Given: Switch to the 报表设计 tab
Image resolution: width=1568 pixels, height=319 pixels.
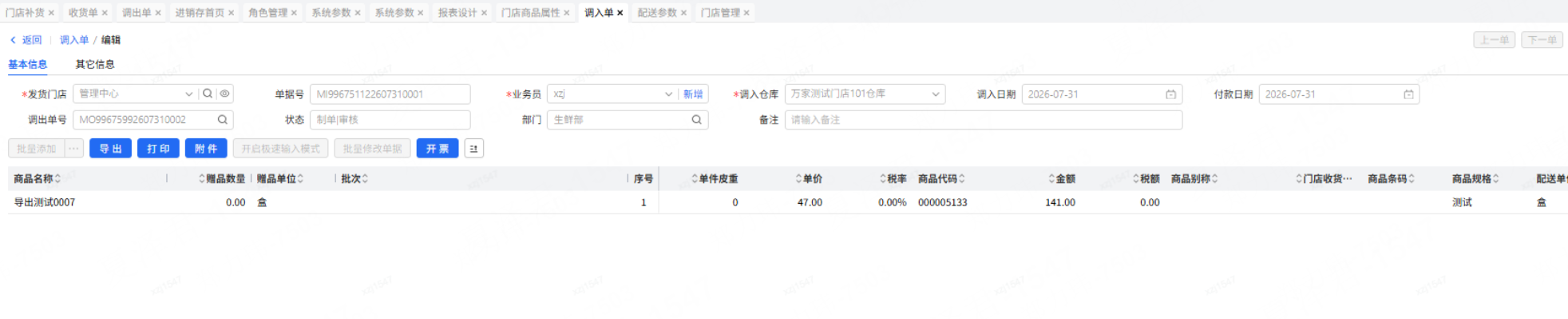Looking at the screenshot, I should pyautogui.click(x=457, y=13).
